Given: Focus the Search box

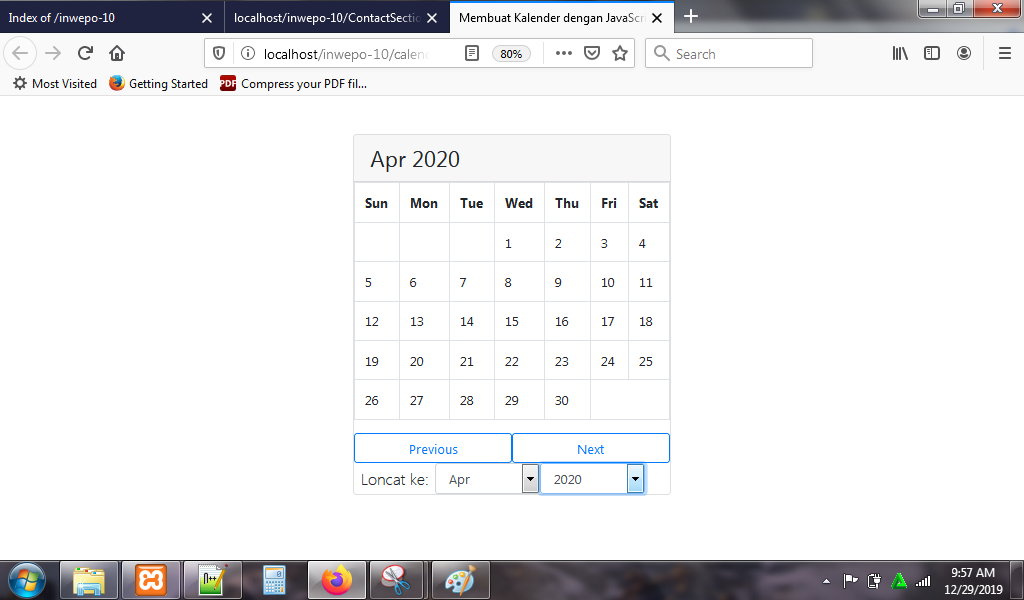Looking at the screenshot, I should click(x=729, y=54).
